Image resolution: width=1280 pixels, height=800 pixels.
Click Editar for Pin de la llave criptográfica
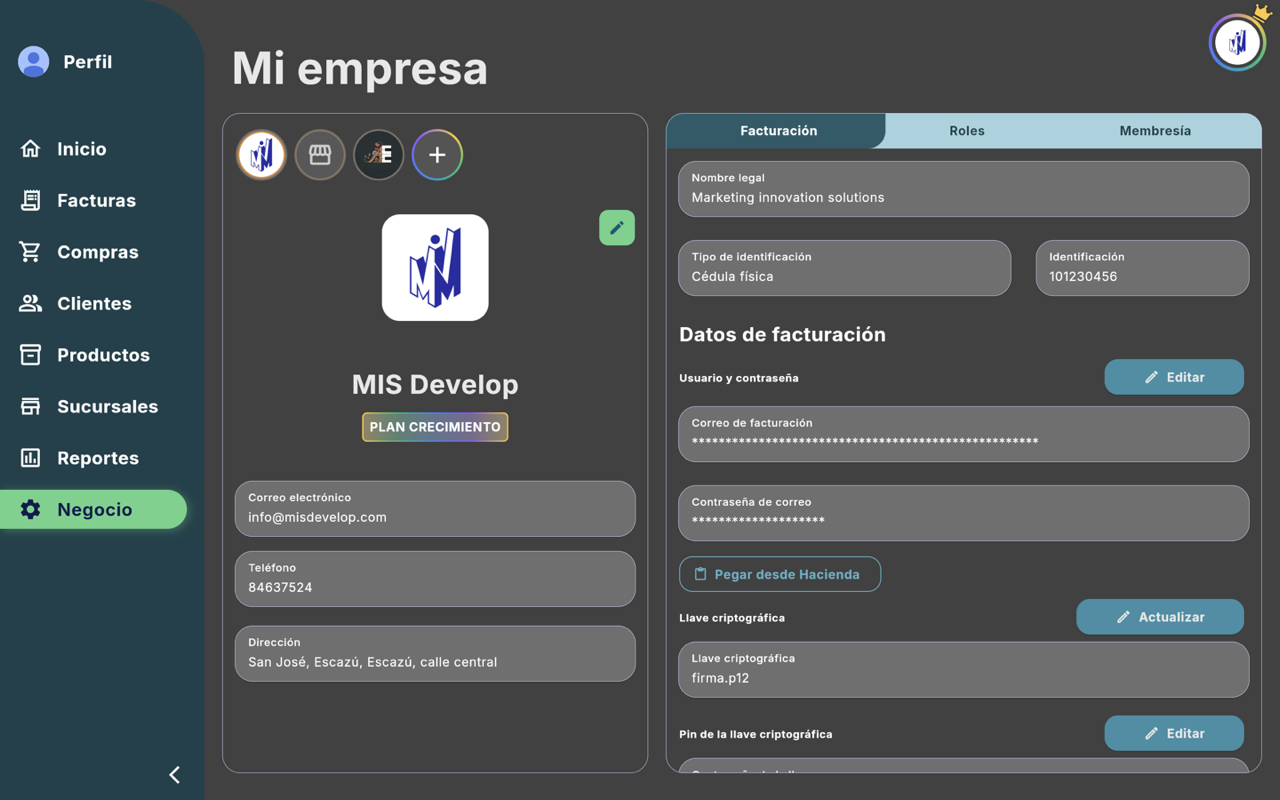click(1174, 733)
